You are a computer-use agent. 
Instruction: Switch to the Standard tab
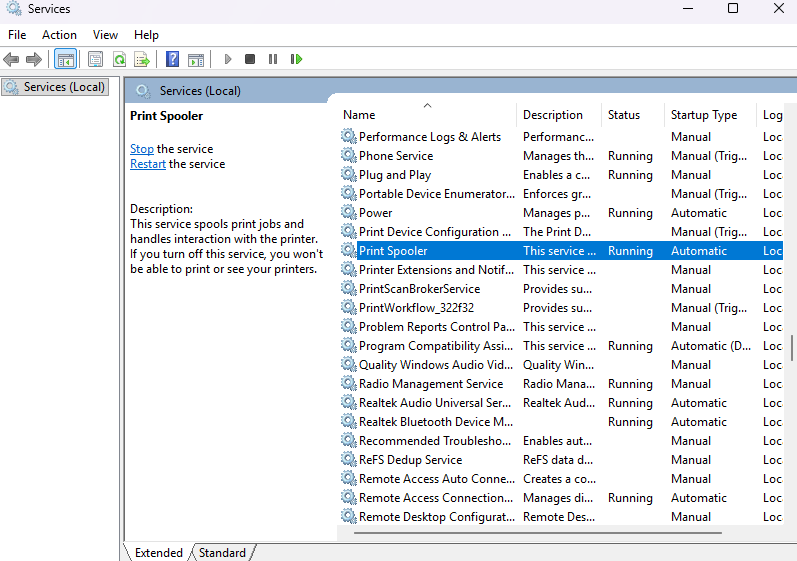pos(222,553)
